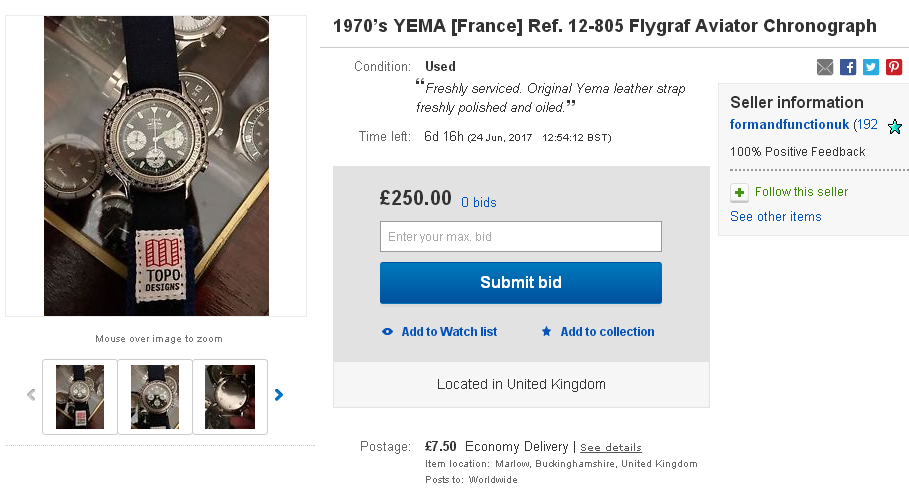Click the green plus follow icon
The width and height of the screenshot is (909, 498).
coord(739,192)
